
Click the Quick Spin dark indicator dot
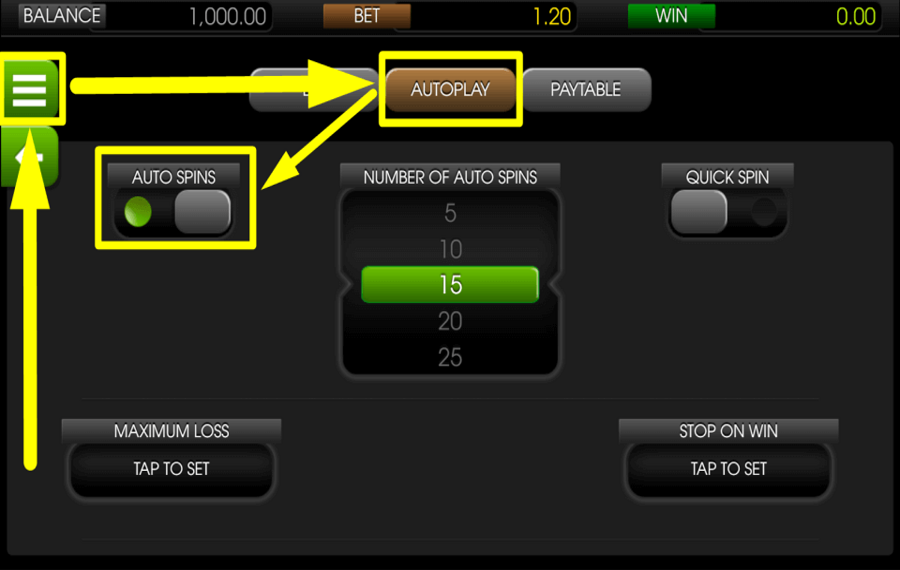pos(764,212)
